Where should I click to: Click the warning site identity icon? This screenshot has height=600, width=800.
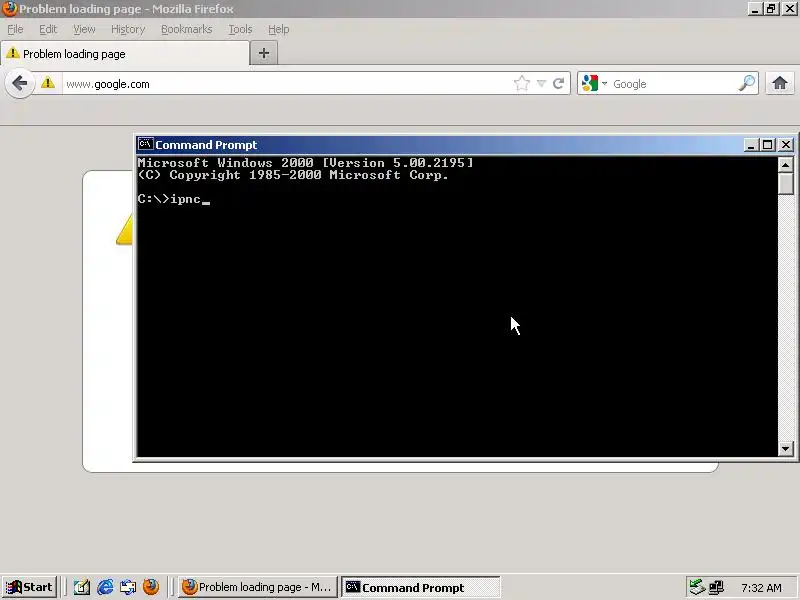pos(48,83)
